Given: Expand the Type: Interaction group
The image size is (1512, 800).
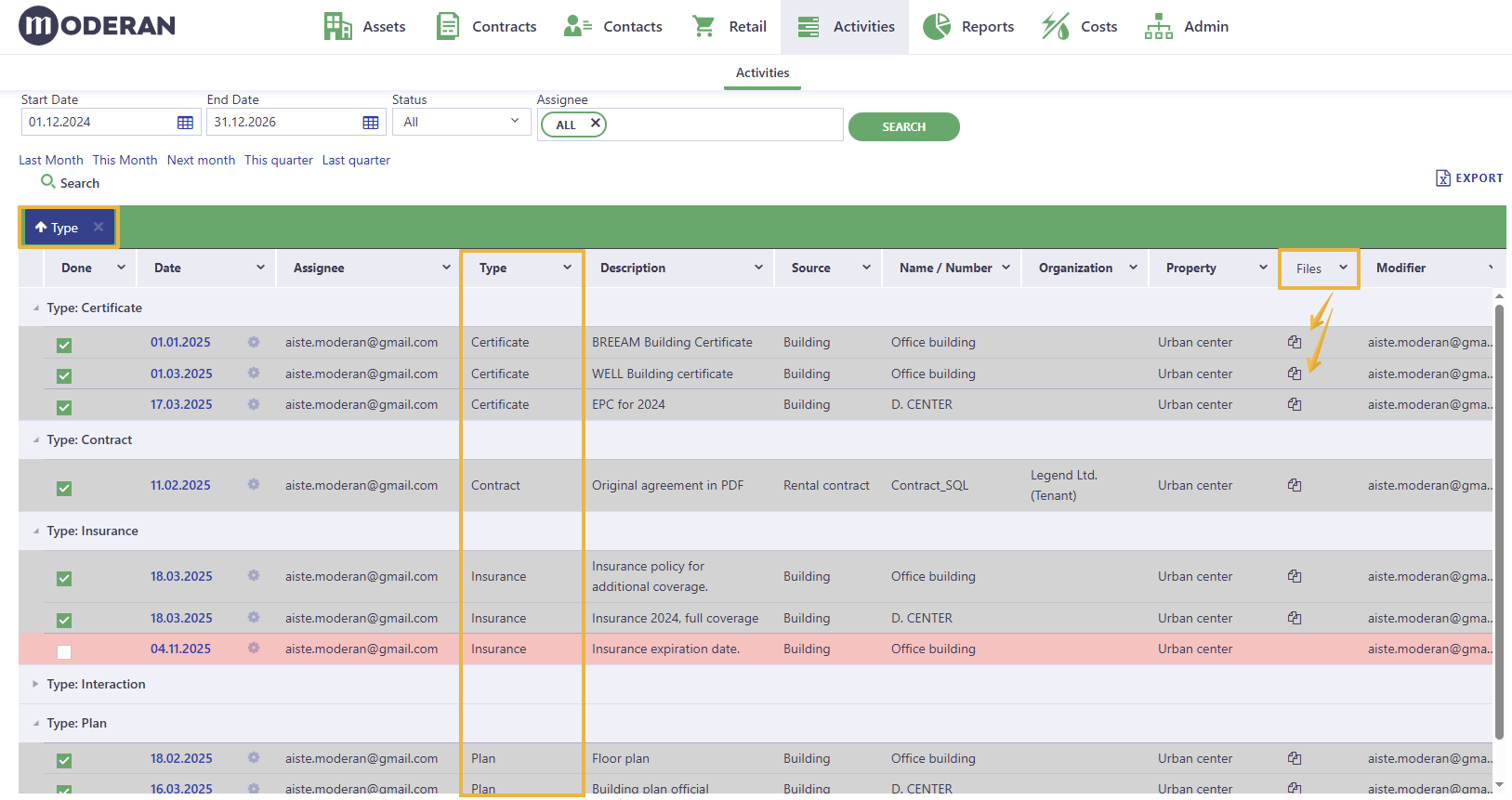Looking at the screenshot, I should point(35,684).
